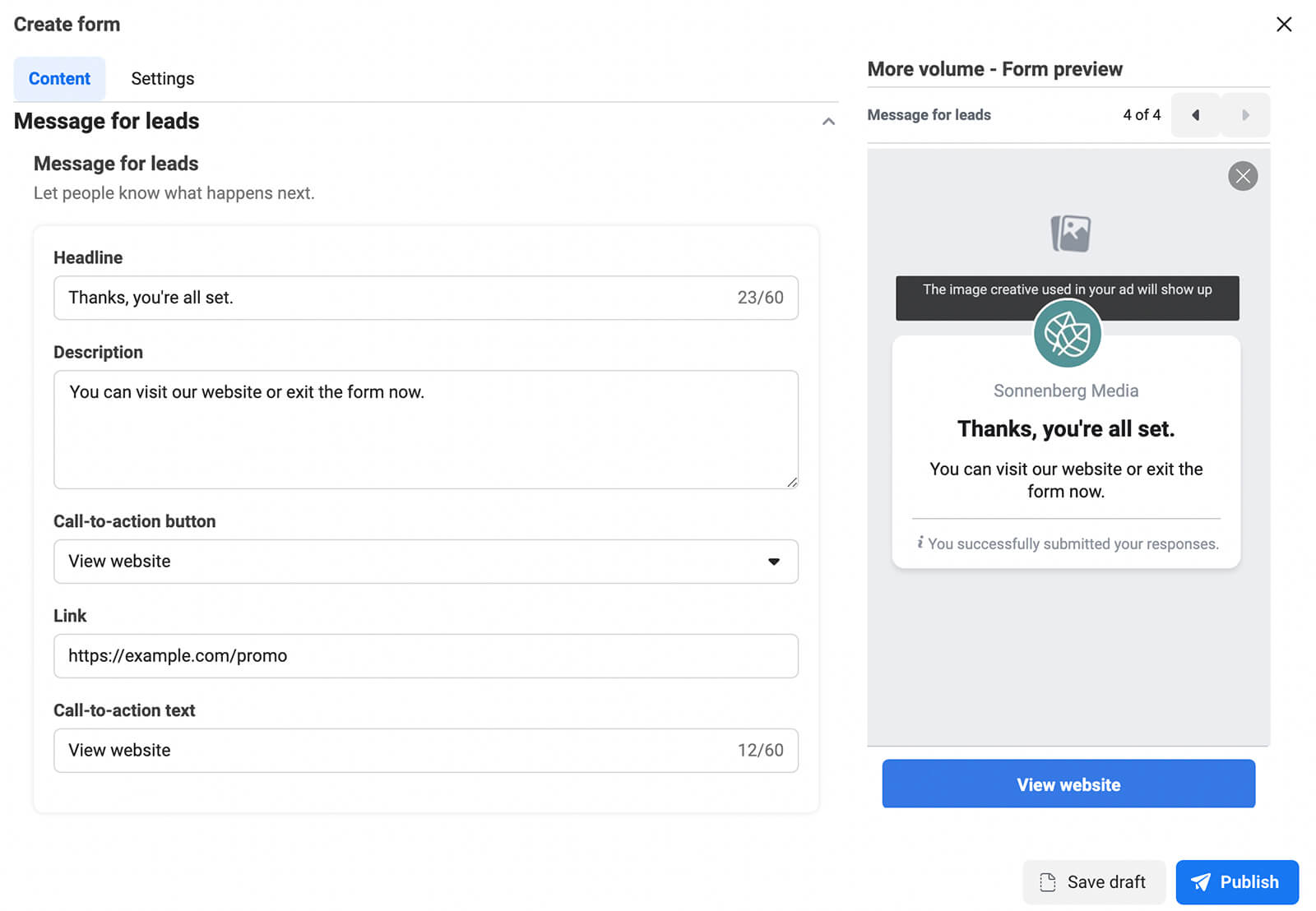Switch to the Content tab
Screen dimensions: 1316x911
coord(59,79)
